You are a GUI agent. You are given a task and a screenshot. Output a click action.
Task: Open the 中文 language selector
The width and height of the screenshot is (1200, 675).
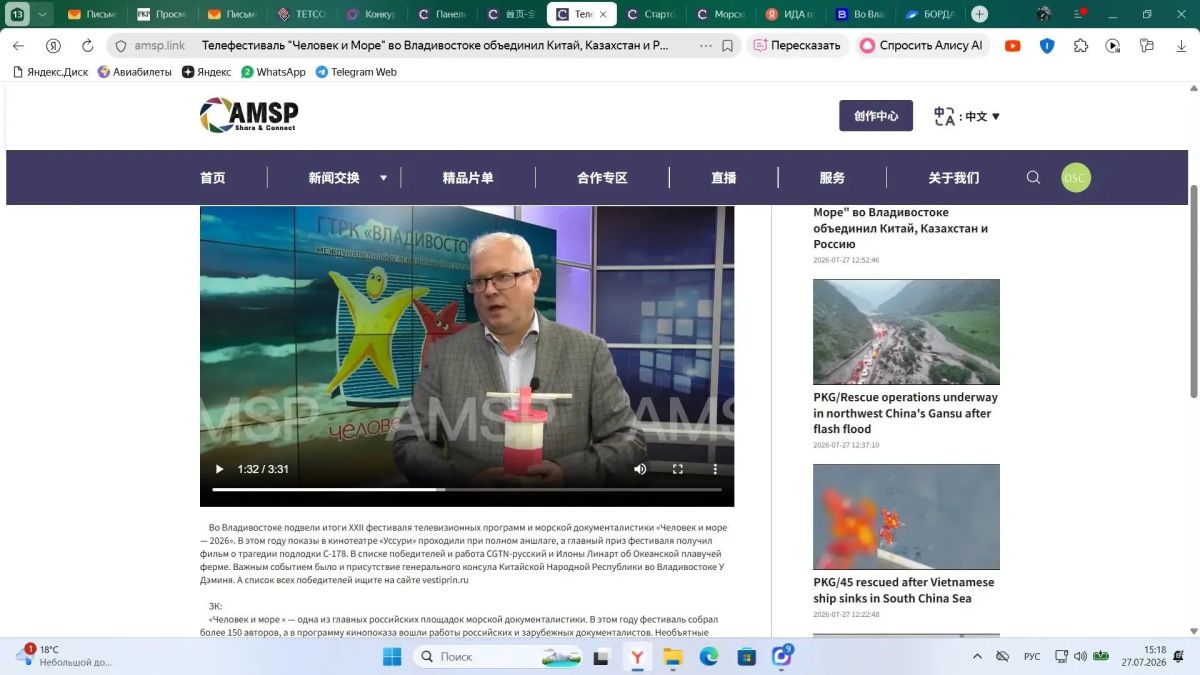click(x=967, y=116)
